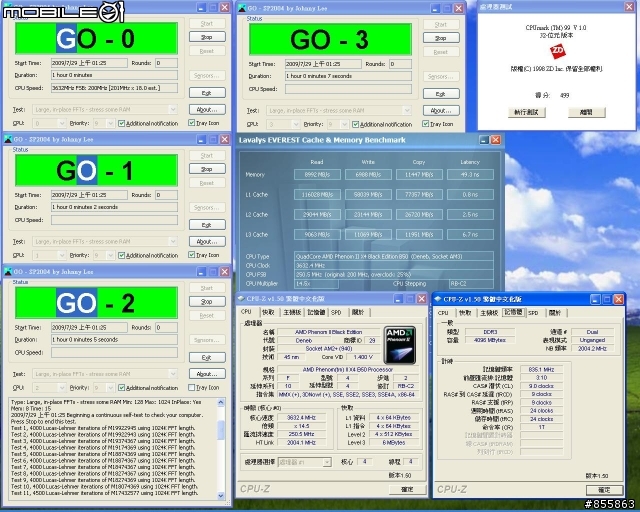The width and height of the screenshot is (640, 512).
Task: Open About in GO - 3 window
Action: (x=441, y=111)
